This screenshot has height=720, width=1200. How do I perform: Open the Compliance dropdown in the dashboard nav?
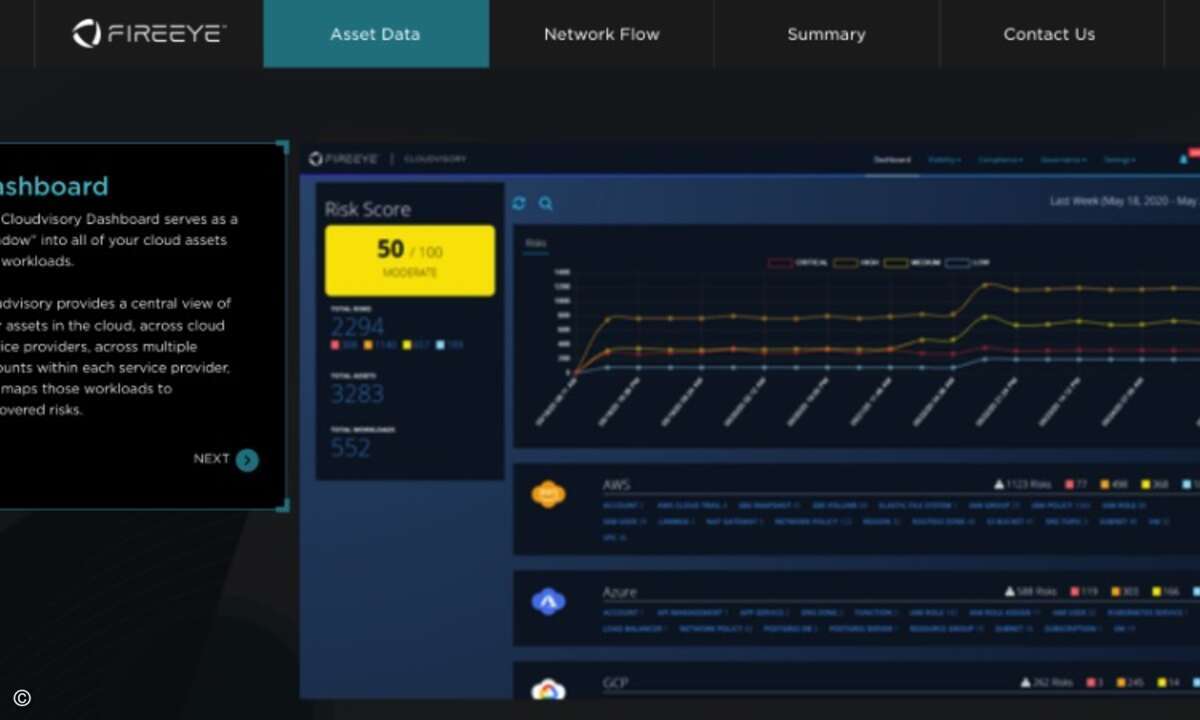[1000, 160]
